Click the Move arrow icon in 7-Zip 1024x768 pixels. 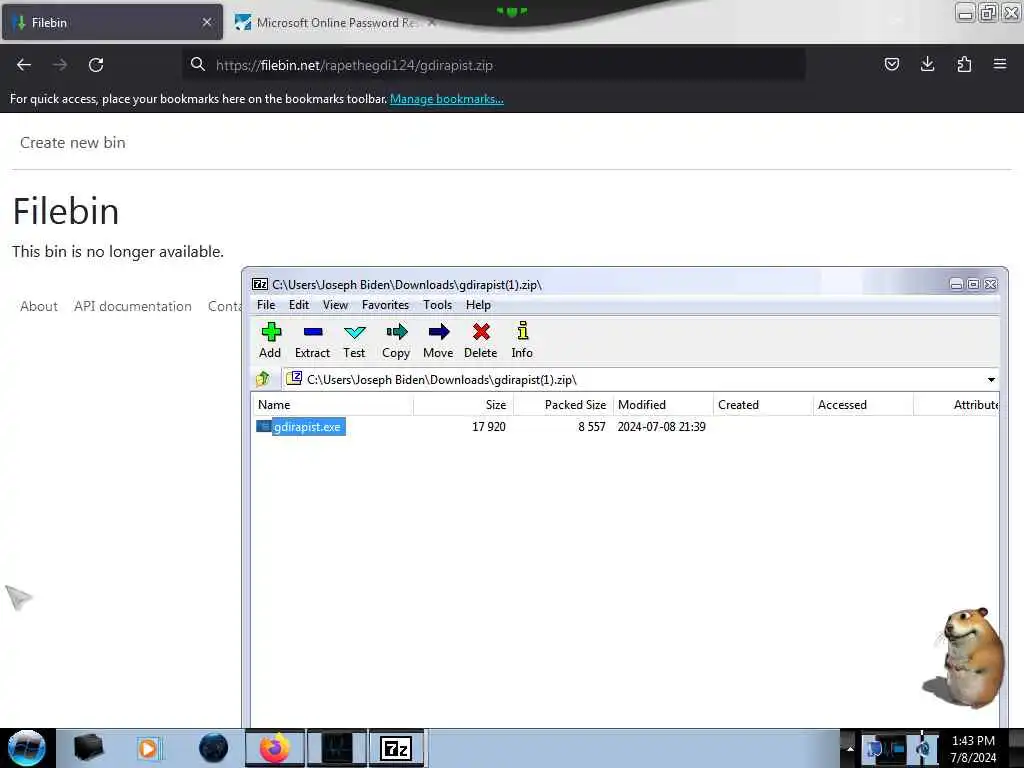tap(438, 332)
